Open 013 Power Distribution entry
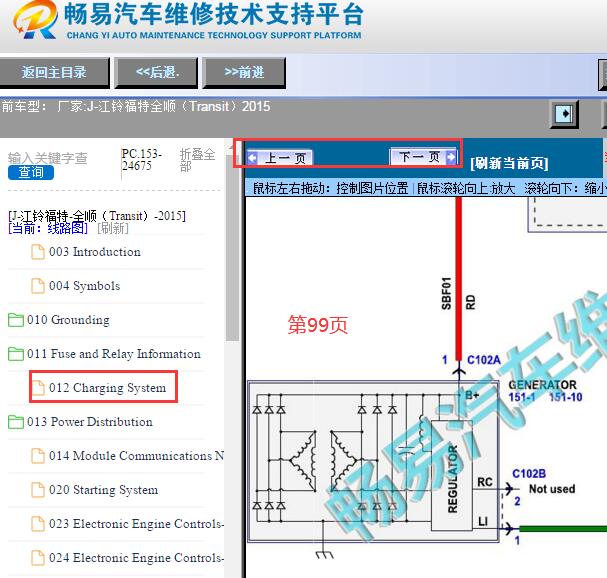607x578 pixels. coord(90,422)
